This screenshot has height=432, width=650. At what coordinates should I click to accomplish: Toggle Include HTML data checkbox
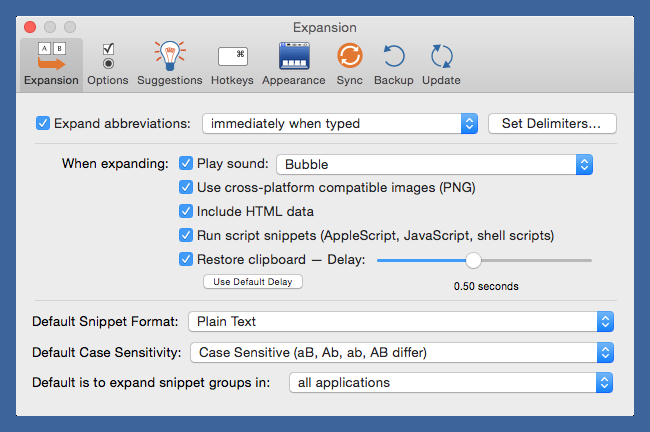[186, 212]
